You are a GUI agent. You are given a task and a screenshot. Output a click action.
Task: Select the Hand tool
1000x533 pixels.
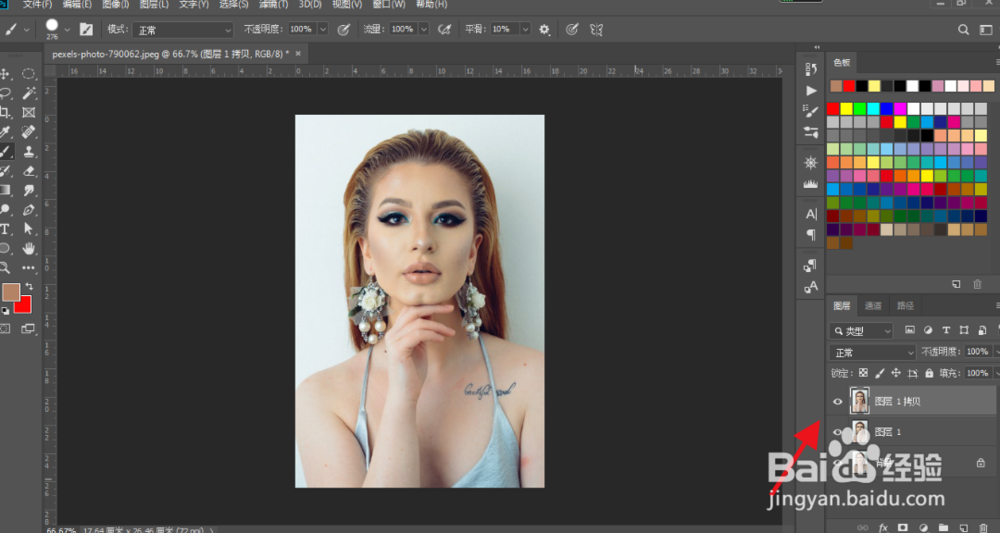pos(29,248)
